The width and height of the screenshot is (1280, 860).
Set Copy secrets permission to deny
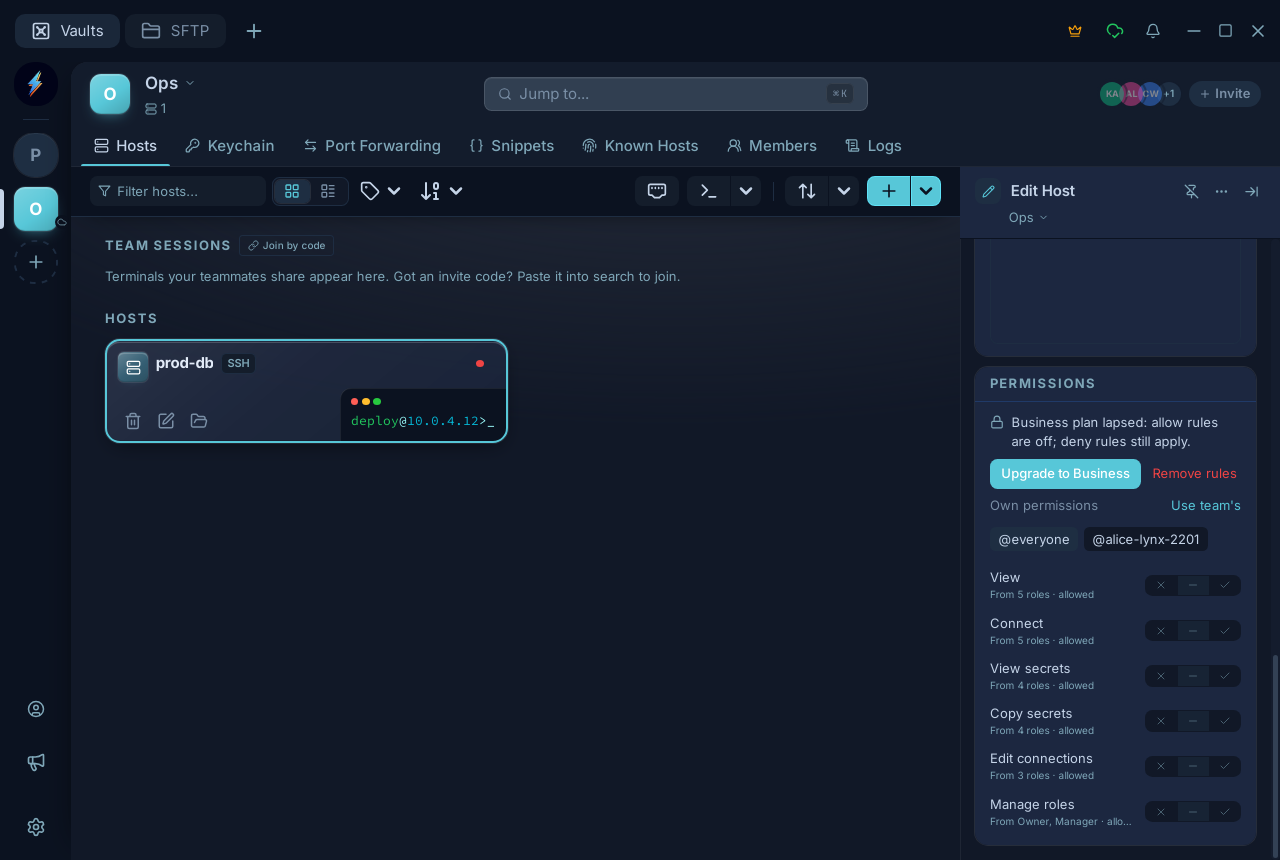coord(1161,721)
